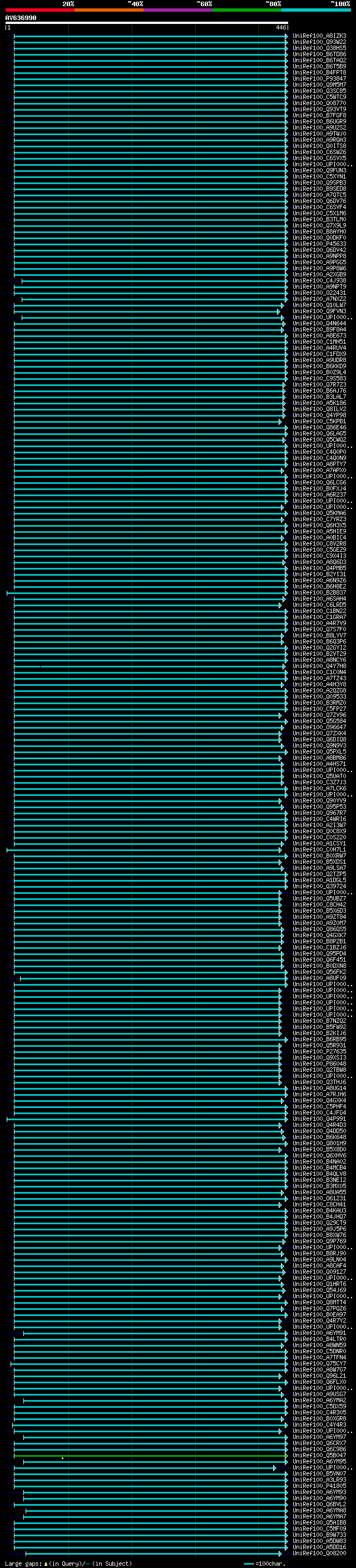Select the UniRef100_A7QTC5 label
Screen dimensions: 356x1568
[319, 195]
